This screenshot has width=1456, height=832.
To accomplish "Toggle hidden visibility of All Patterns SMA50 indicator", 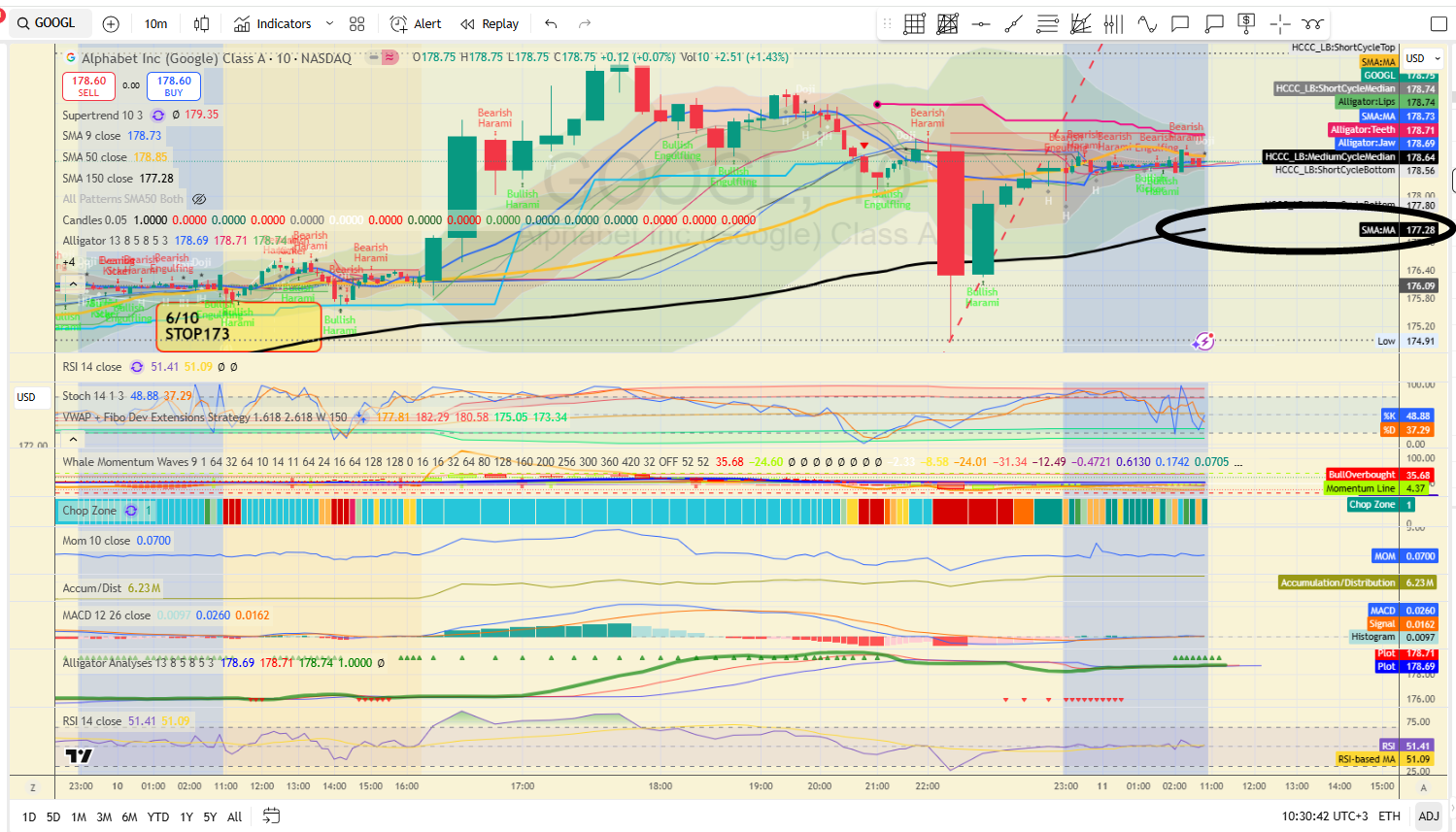I will pyautogui.click(x=199, y=199).
